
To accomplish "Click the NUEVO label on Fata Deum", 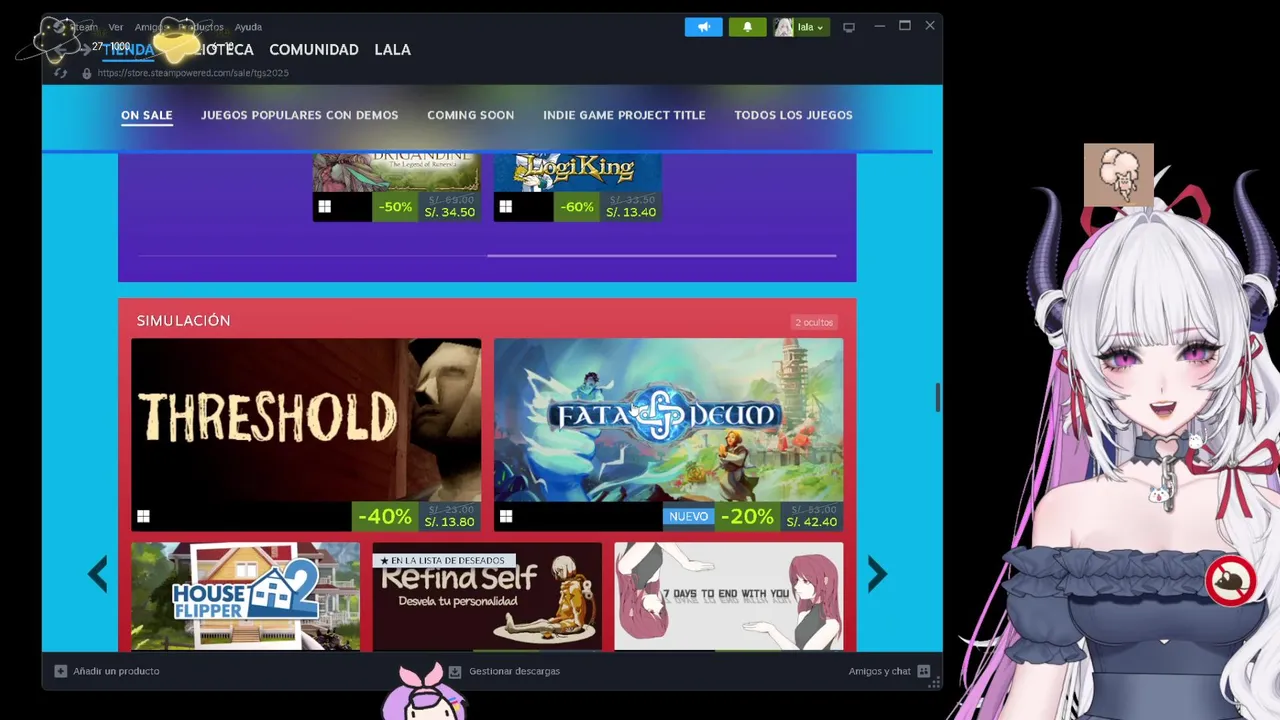I will coord(688,517).
